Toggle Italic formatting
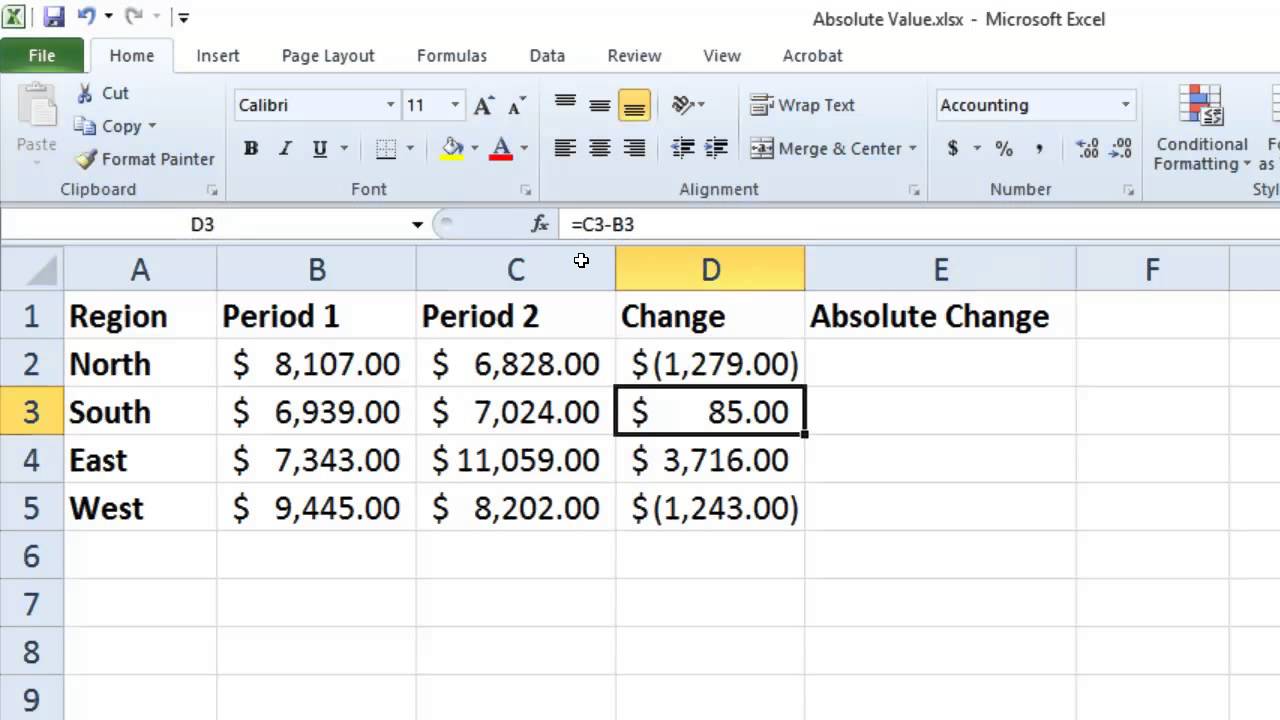 point(285,149)
